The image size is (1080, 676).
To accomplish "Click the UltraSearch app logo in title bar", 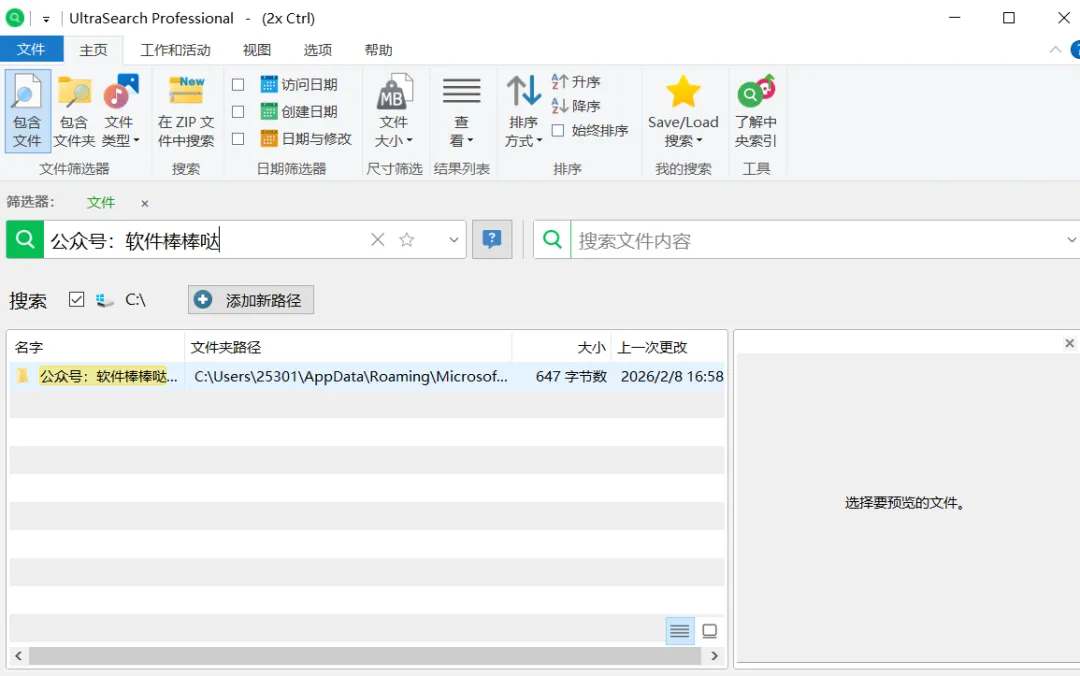I will tap(14, 18).
